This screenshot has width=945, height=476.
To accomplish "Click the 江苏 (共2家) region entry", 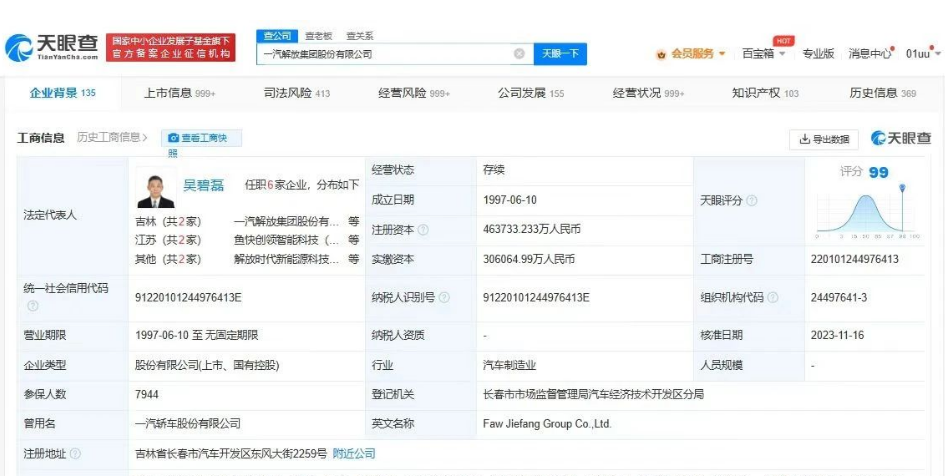I will pyautogui.click(x=168, y=240).
